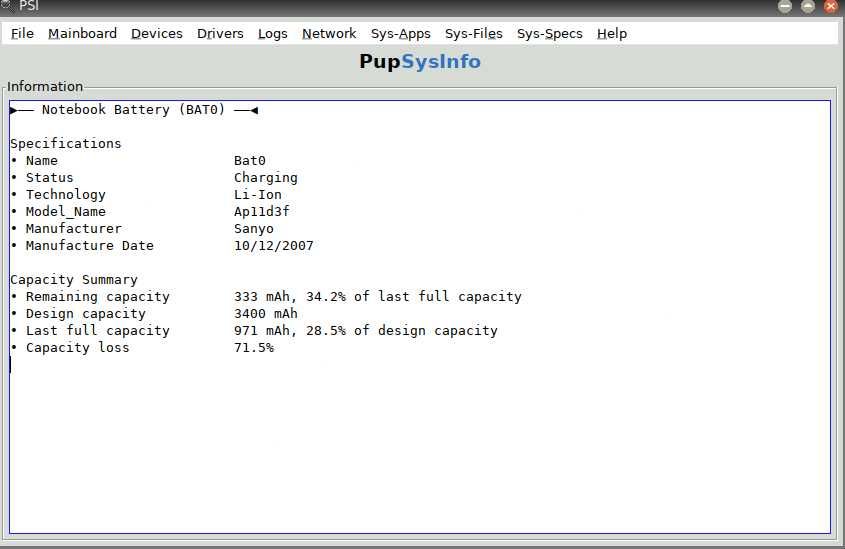Maximize the PSI window
Screen dimensions: 845x549
point(808,6)
